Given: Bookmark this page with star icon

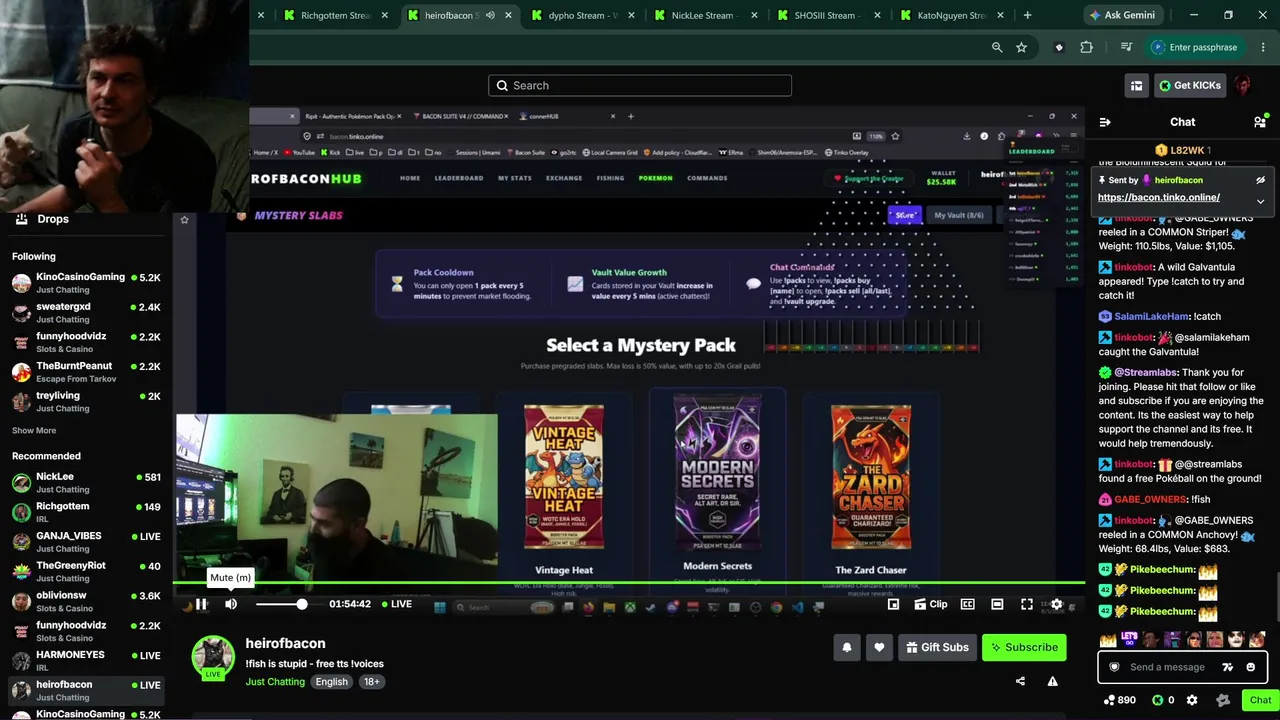Looking at the screenshot, I should [x=1021, y=47].
